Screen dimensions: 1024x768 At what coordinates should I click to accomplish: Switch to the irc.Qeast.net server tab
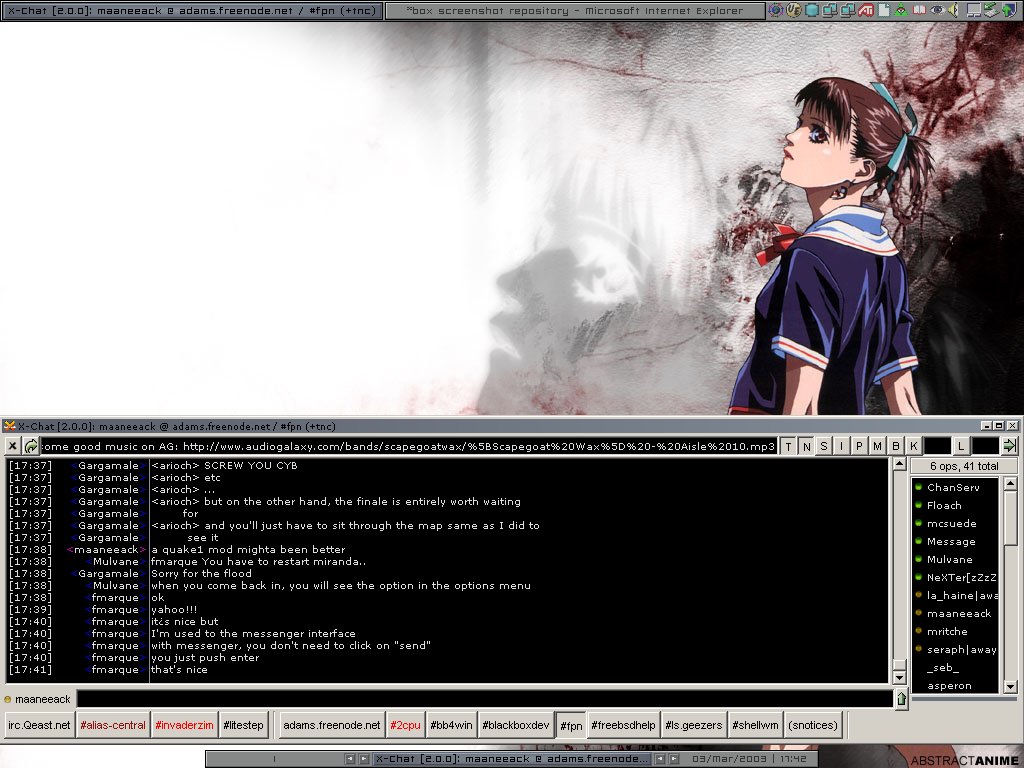(39, 725)
